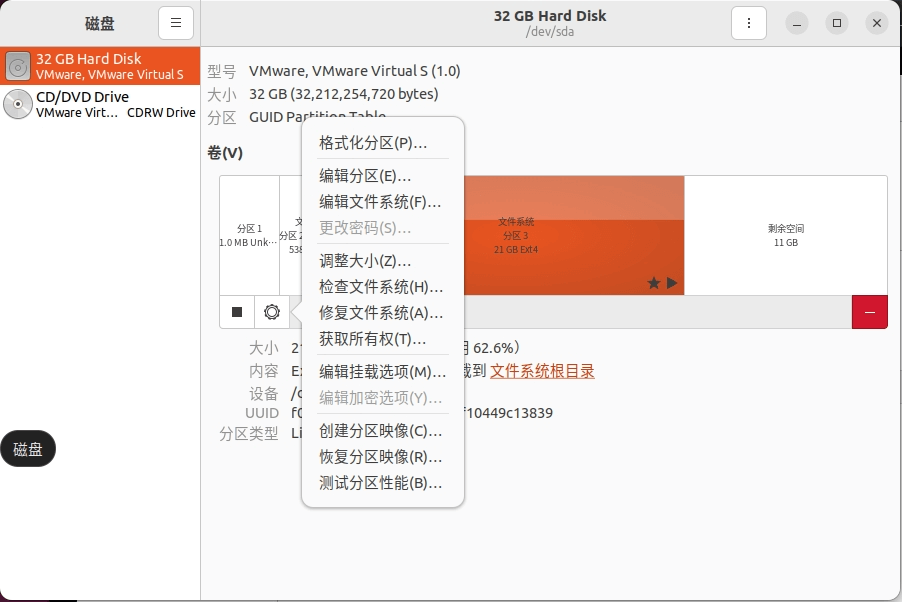Click 检查文件系统(H) menu item

click(381, 287)
